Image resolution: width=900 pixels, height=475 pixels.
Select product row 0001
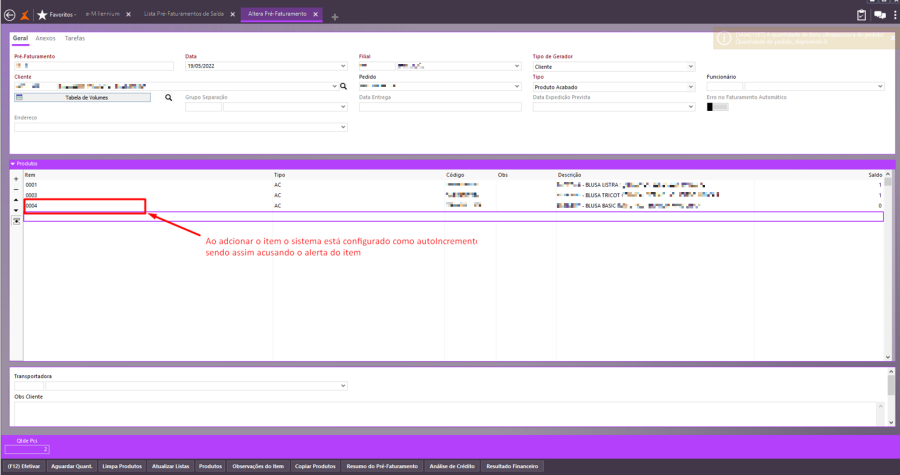pos(453,185)
